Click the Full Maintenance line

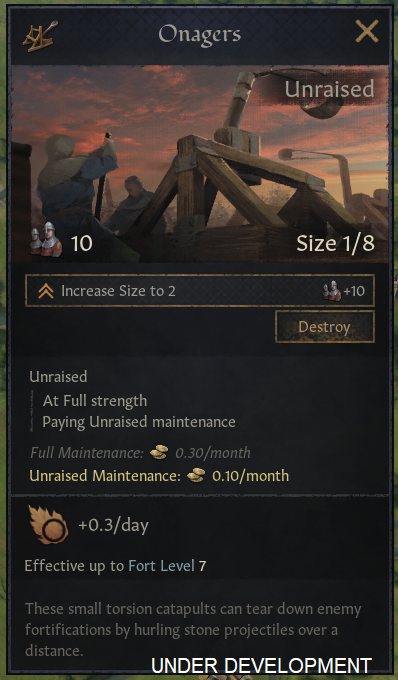[x=140, y=453]
